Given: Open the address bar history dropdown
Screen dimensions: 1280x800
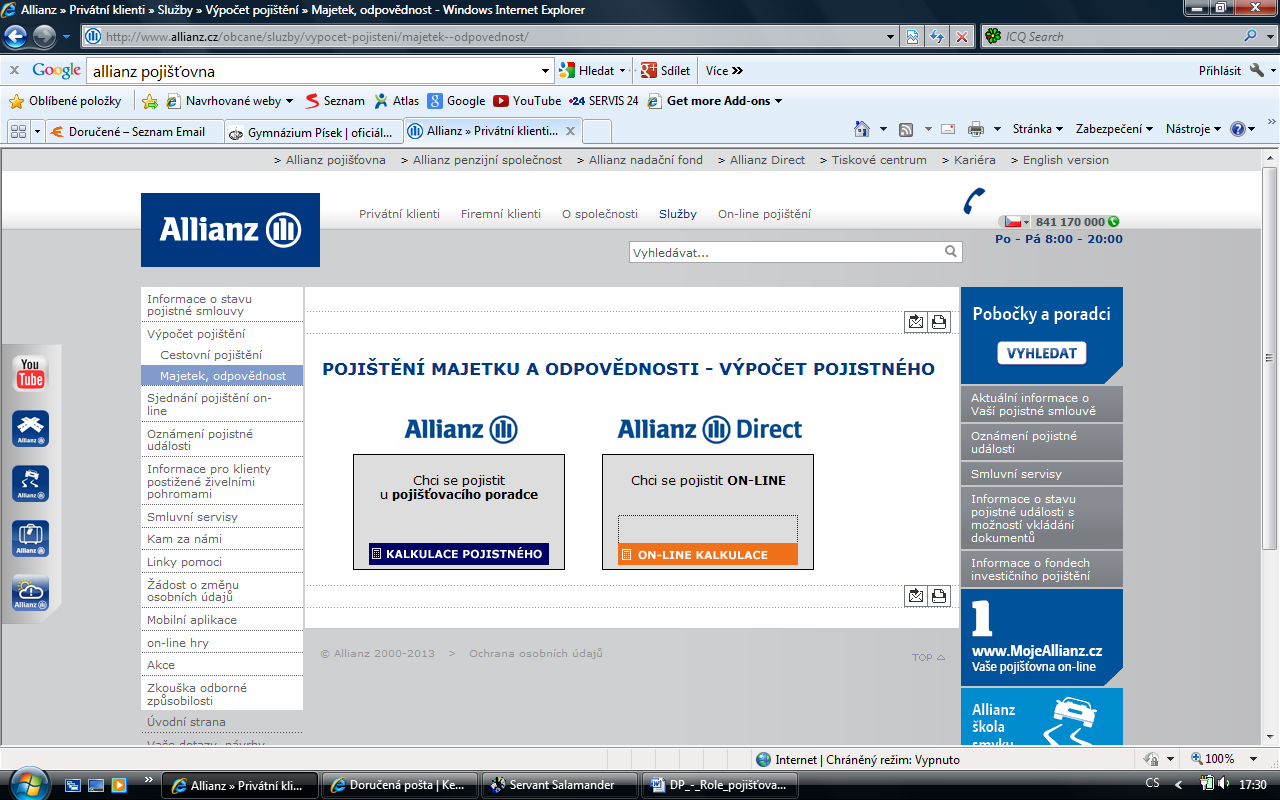Looking at the screenshot, I should click(892, 37).
